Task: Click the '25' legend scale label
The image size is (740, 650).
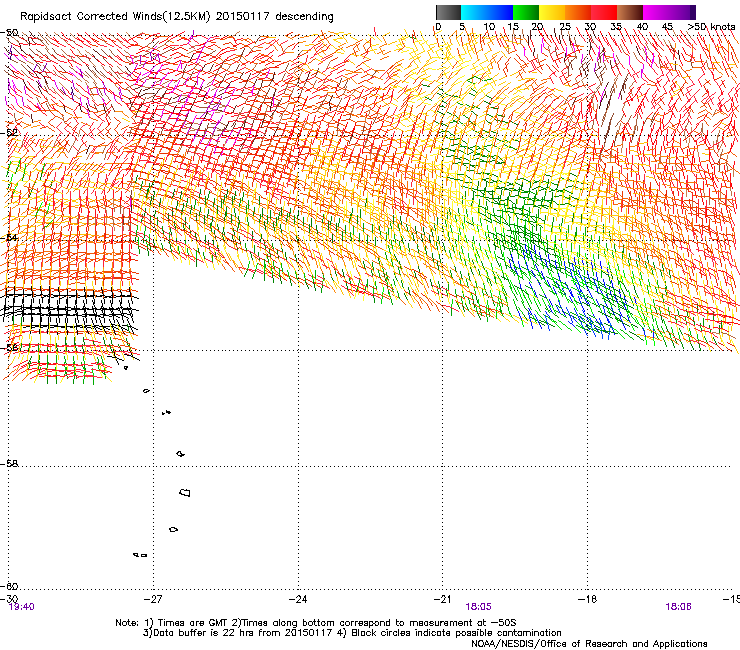Action: click(564, 27)
